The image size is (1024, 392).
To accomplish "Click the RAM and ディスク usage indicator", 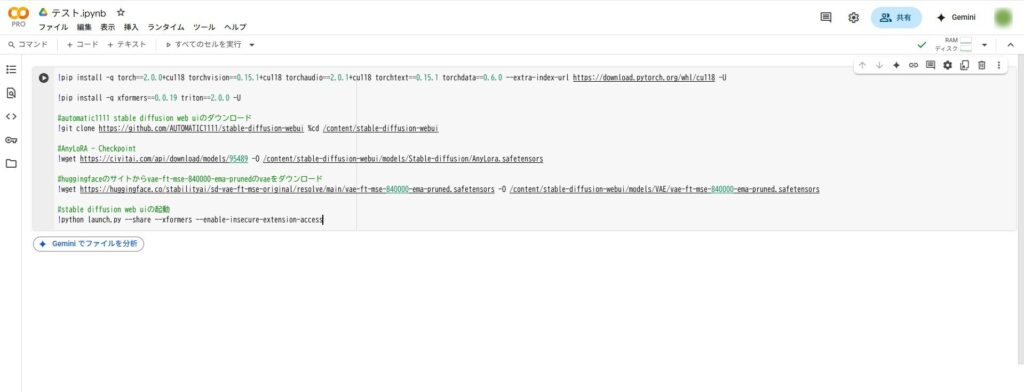I will point(953,44).
